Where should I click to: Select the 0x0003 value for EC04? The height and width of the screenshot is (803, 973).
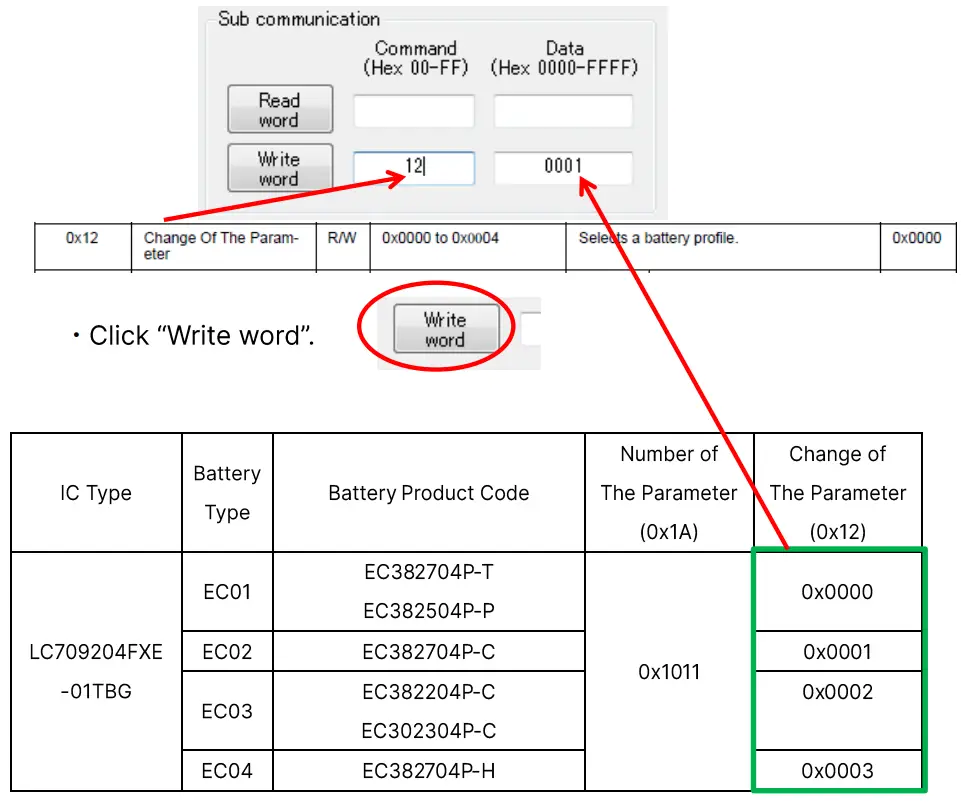pos(837,771)
